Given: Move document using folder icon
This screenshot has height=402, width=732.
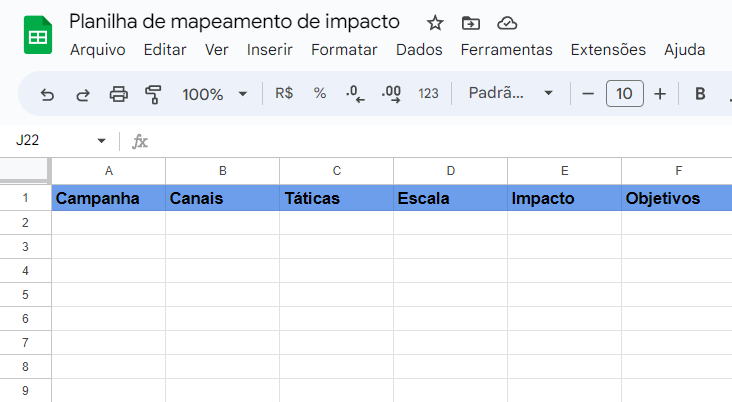Looking at the screenshot, I should pos(471,22).
